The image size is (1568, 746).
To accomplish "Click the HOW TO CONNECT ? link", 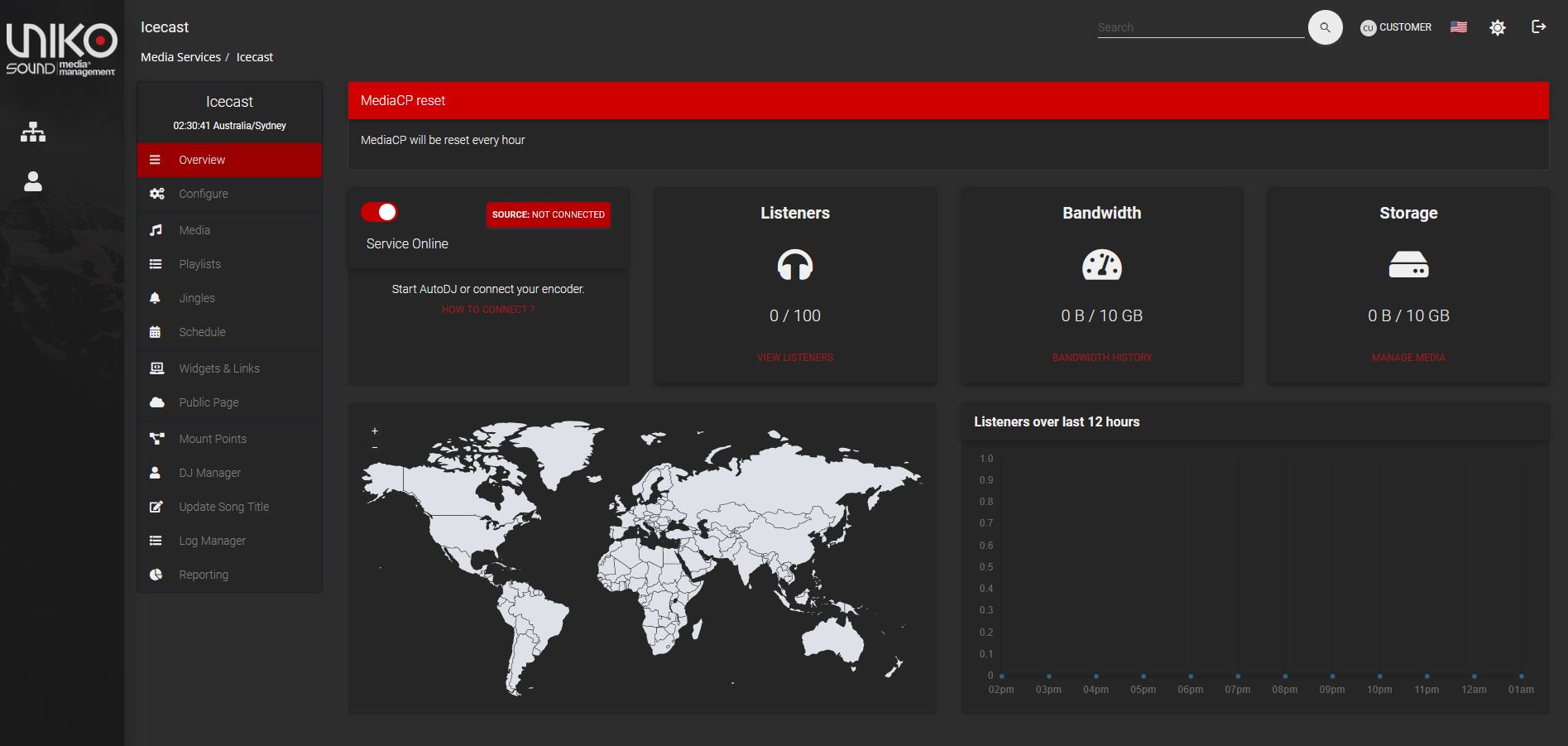I will [488, 310].
